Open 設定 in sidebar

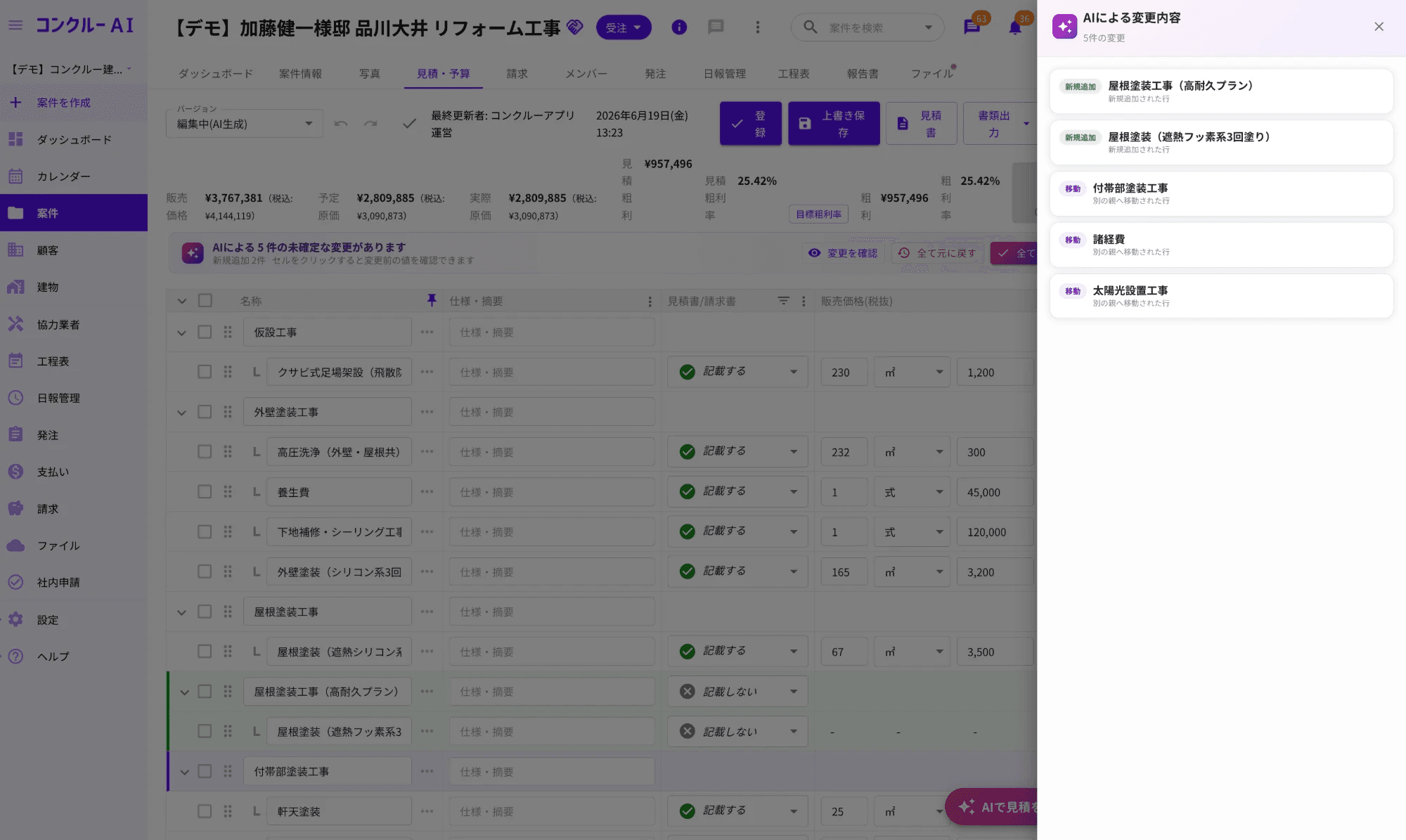pyautogui.click(x=74, y=619)
